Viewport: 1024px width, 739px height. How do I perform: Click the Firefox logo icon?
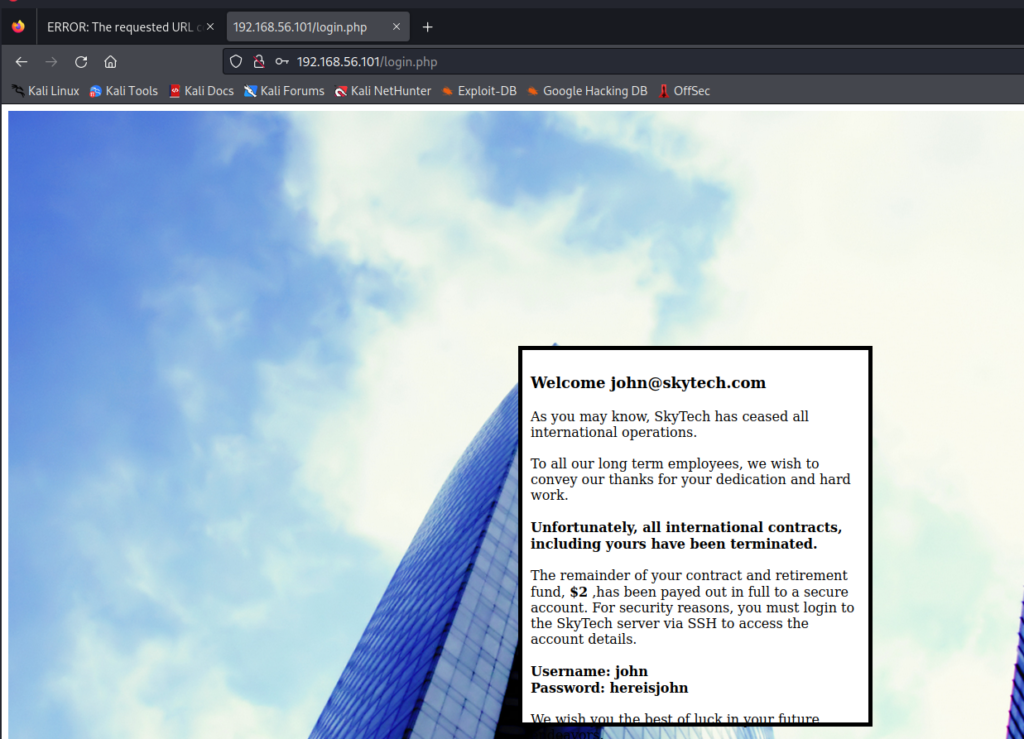click(x=18, y=27)
